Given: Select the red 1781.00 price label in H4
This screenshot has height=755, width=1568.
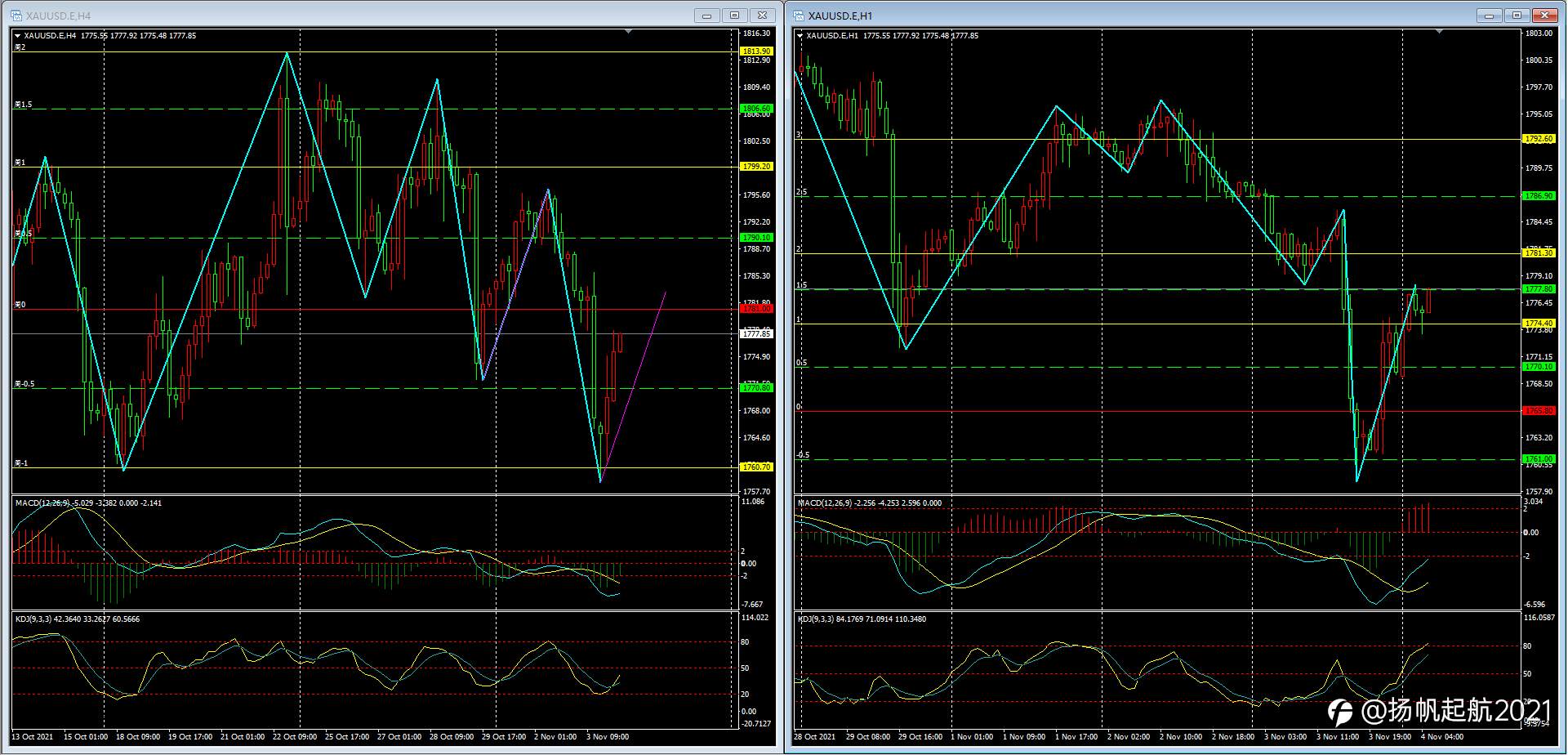Looking at the screenshot, I should pos(755,309).
